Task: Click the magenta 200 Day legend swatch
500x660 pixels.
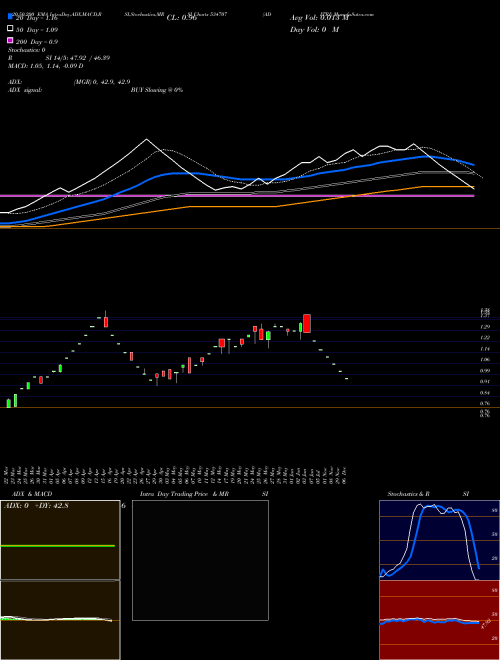Action: (x=10, y=40)
